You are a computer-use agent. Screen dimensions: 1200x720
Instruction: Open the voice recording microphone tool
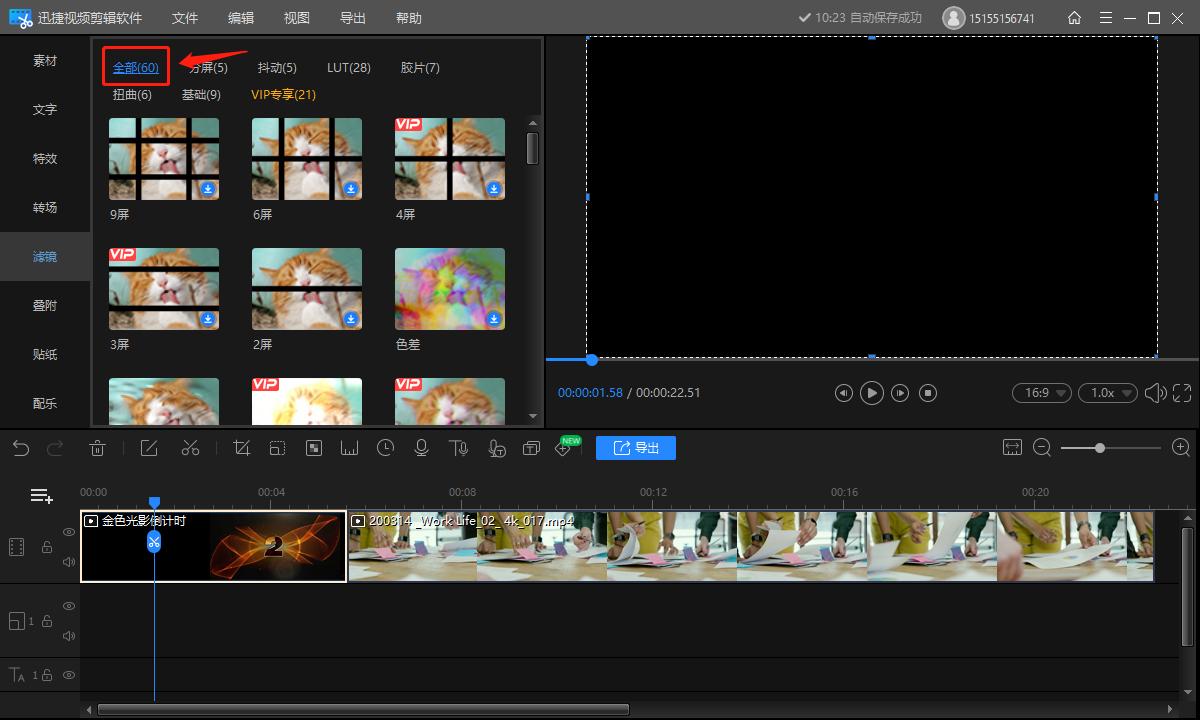[421, 448]
